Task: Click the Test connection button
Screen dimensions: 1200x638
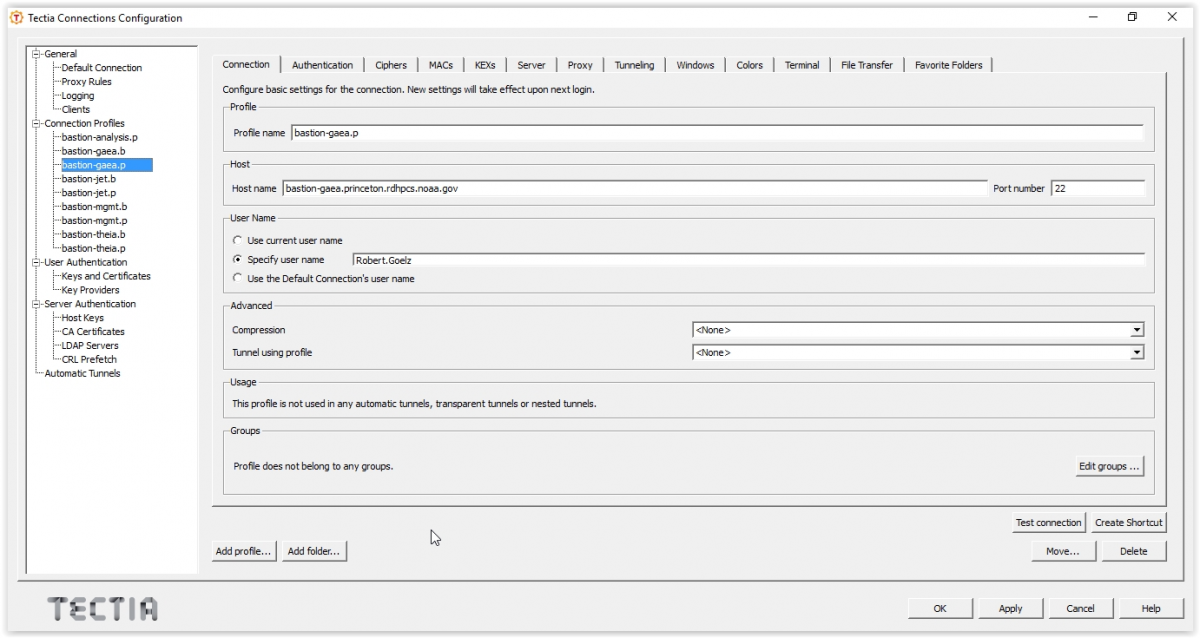Action: pos(1048,522)
